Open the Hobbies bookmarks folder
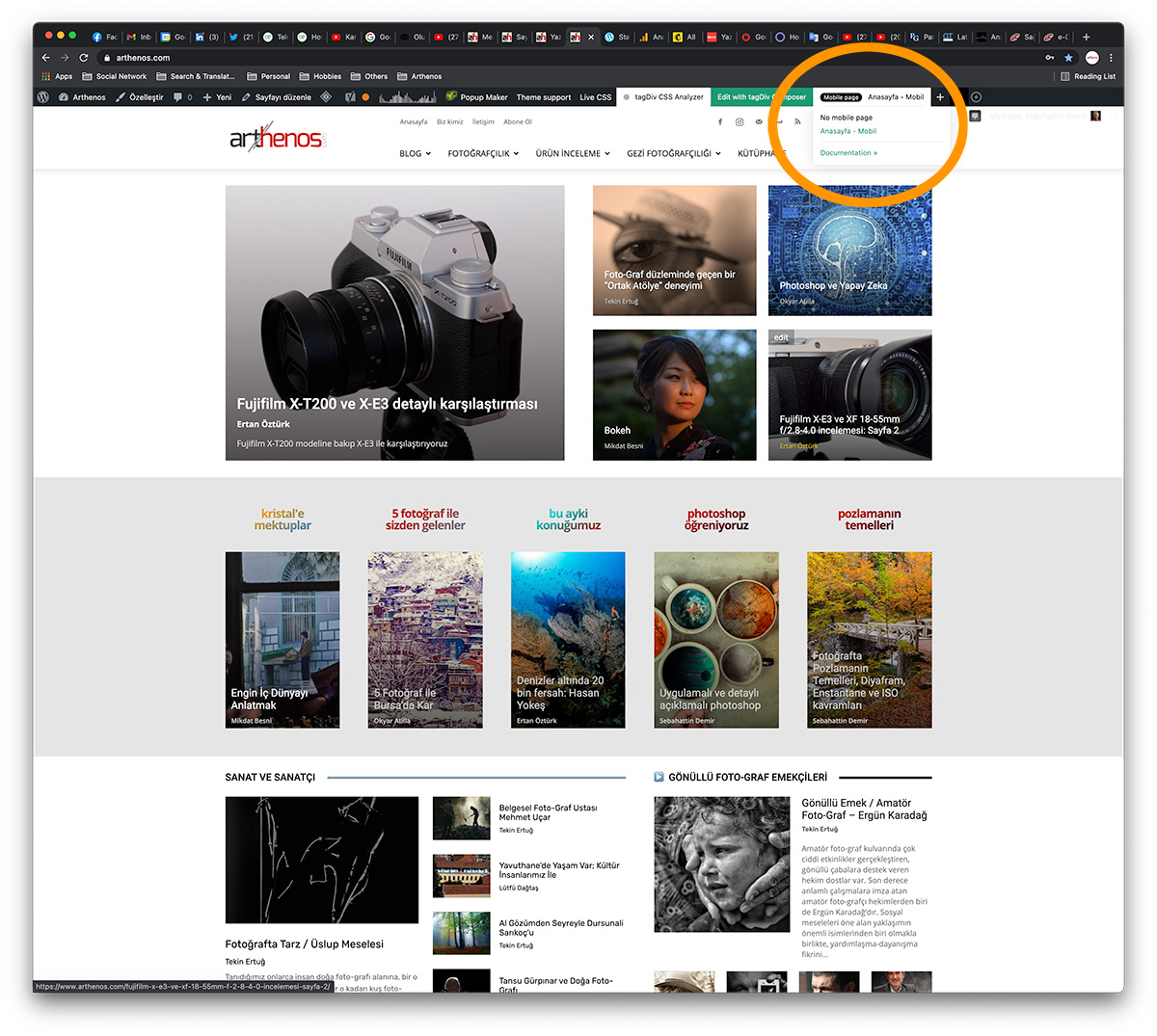 pos(320,76)
